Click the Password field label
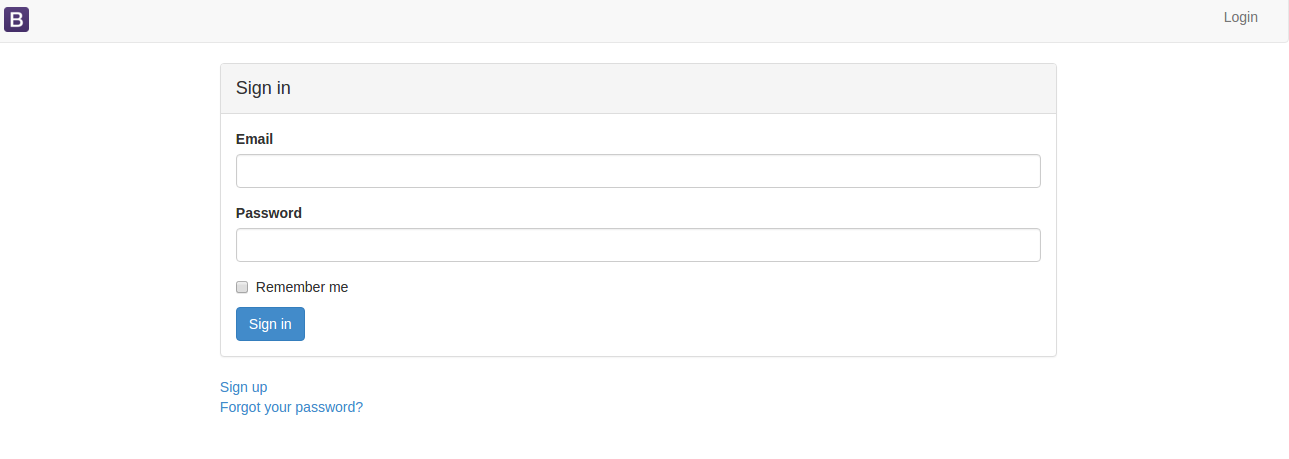Screen dimensions: 1289x459 (268, 213)
